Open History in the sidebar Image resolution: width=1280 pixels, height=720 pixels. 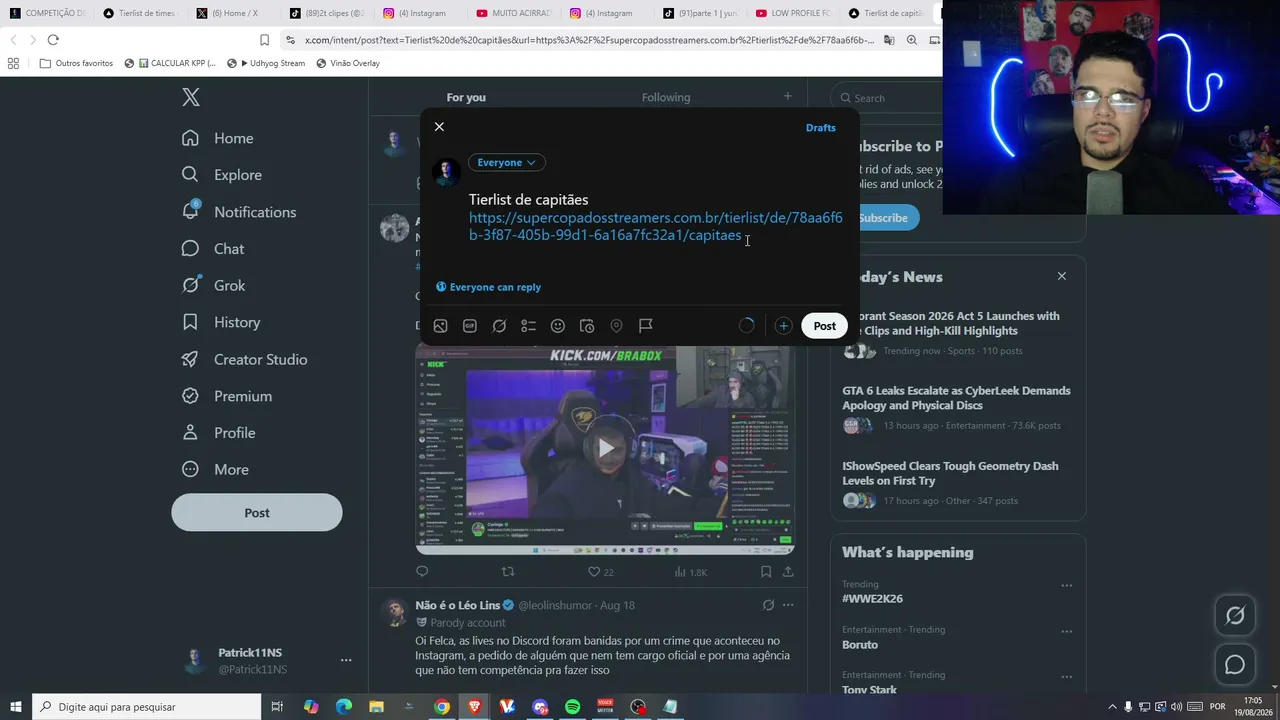[221, 322]
